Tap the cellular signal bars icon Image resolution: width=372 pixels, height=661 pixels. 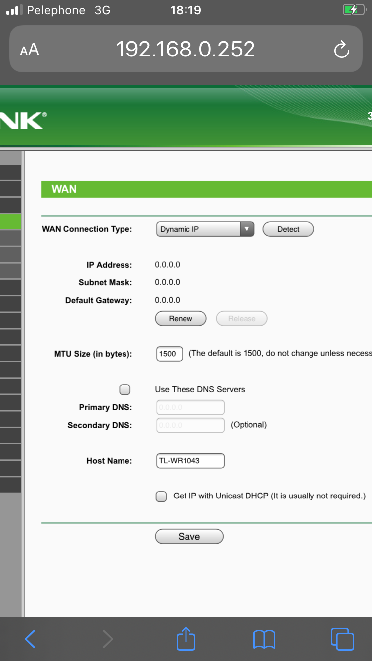pos(14,10)
